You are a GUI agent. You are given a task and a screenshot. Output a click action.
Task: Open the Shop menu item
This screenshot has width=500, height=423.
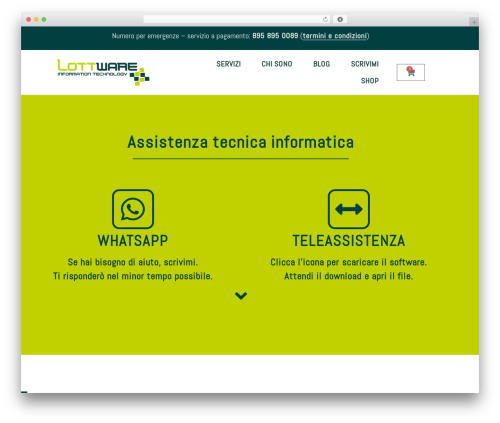click(x=370, y=81)
